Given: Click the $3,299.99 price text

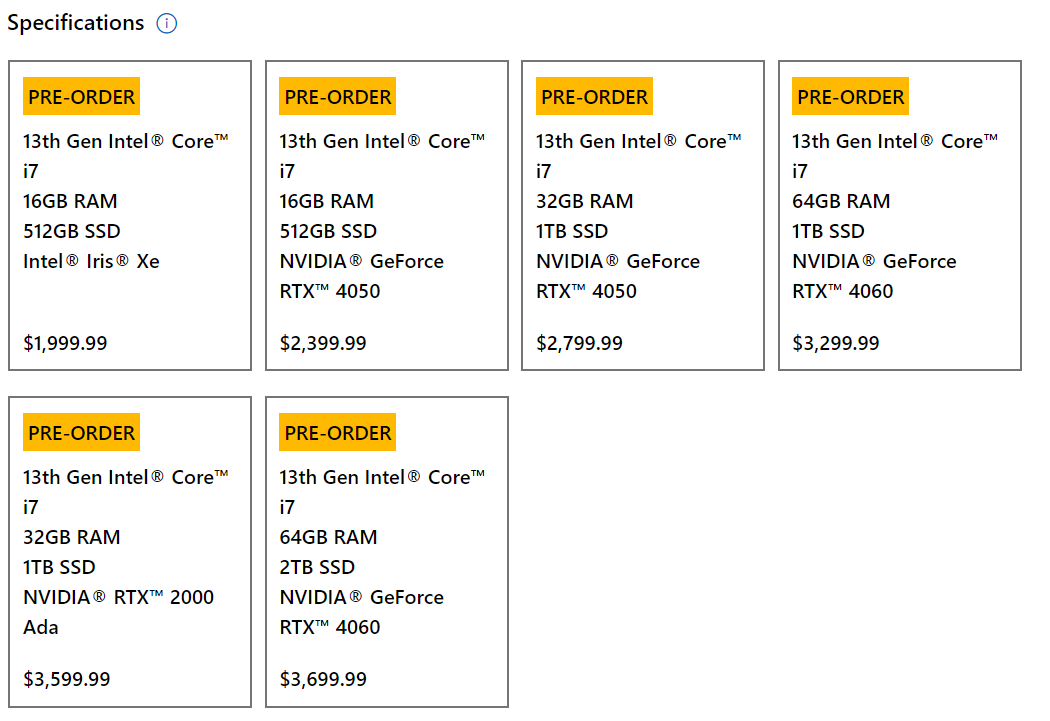Looking at the screenshot, I should click(x=836, y=343).
